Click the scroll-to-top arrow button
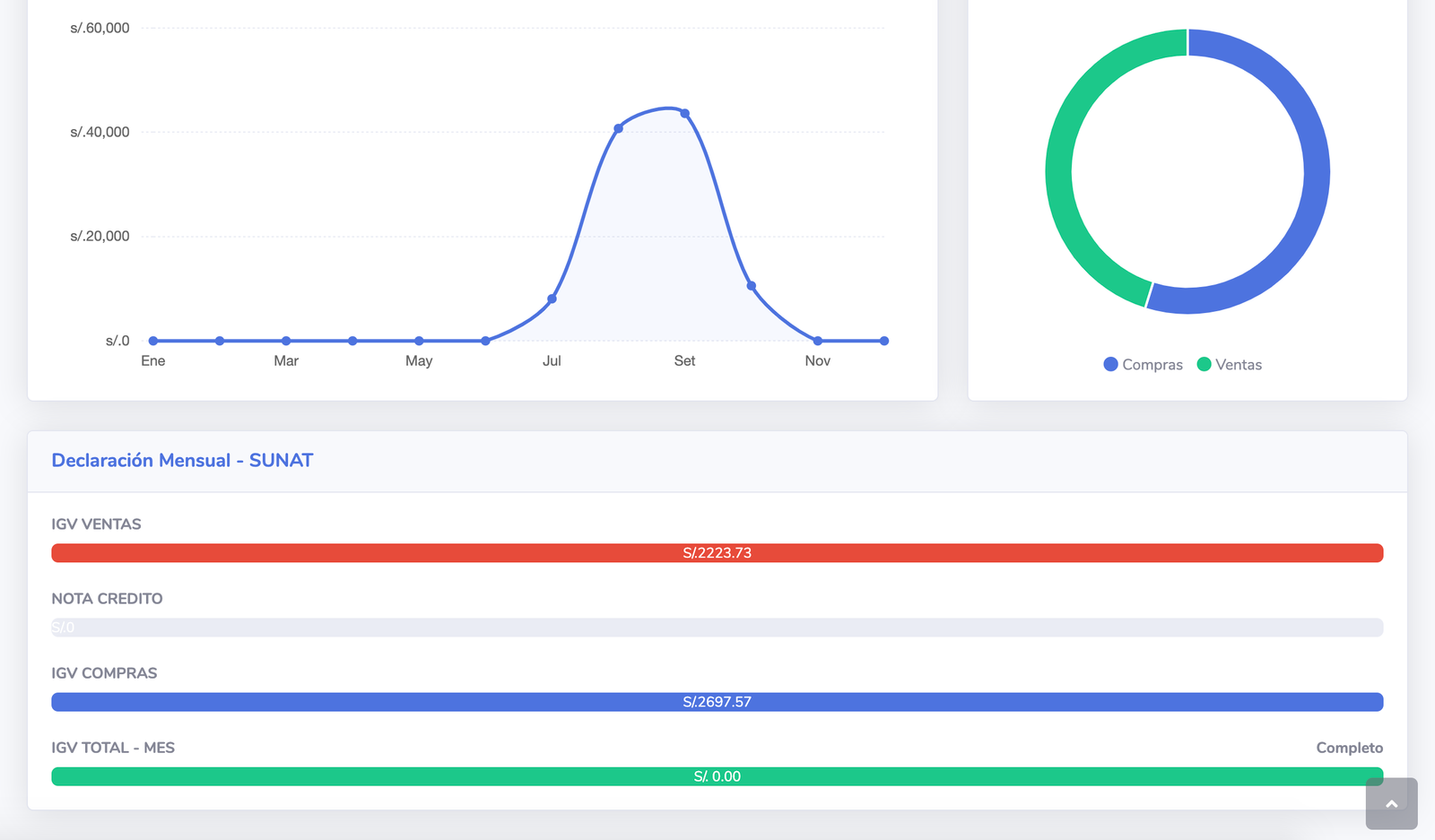Screen dimensions: 1435x840 point(1391,803)
